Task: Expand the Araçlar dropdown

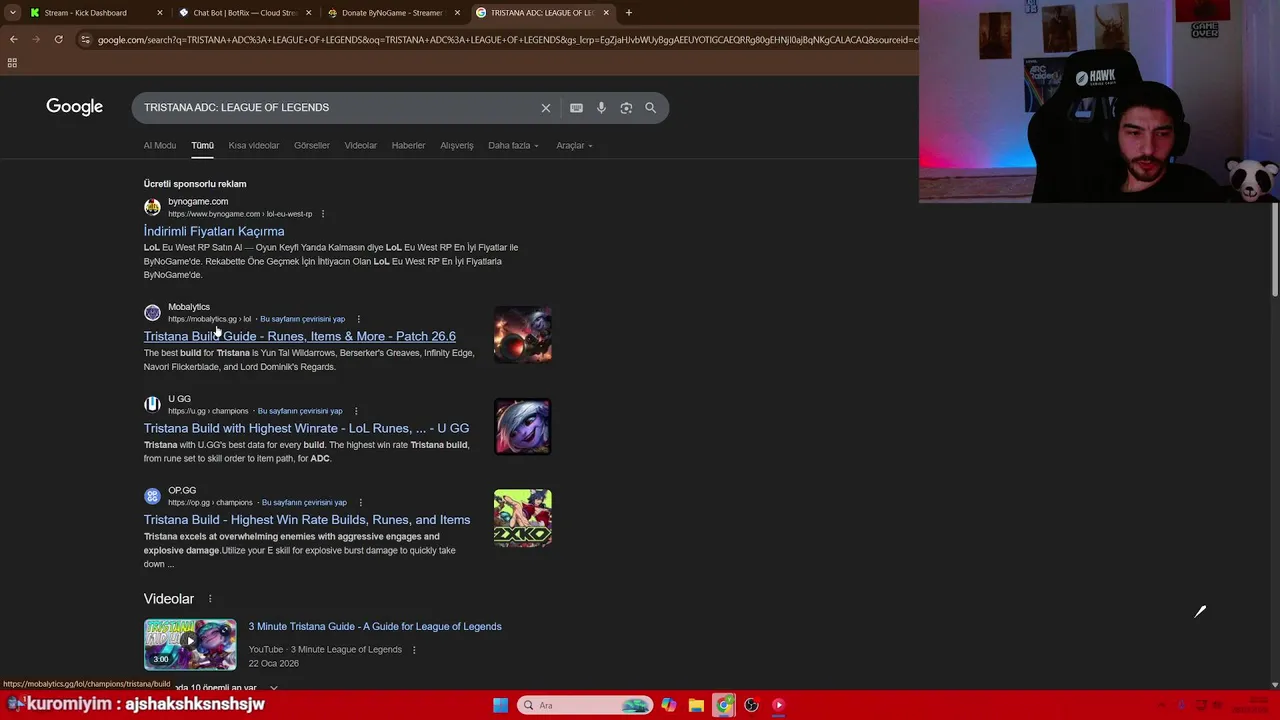Action: (574, 145)
